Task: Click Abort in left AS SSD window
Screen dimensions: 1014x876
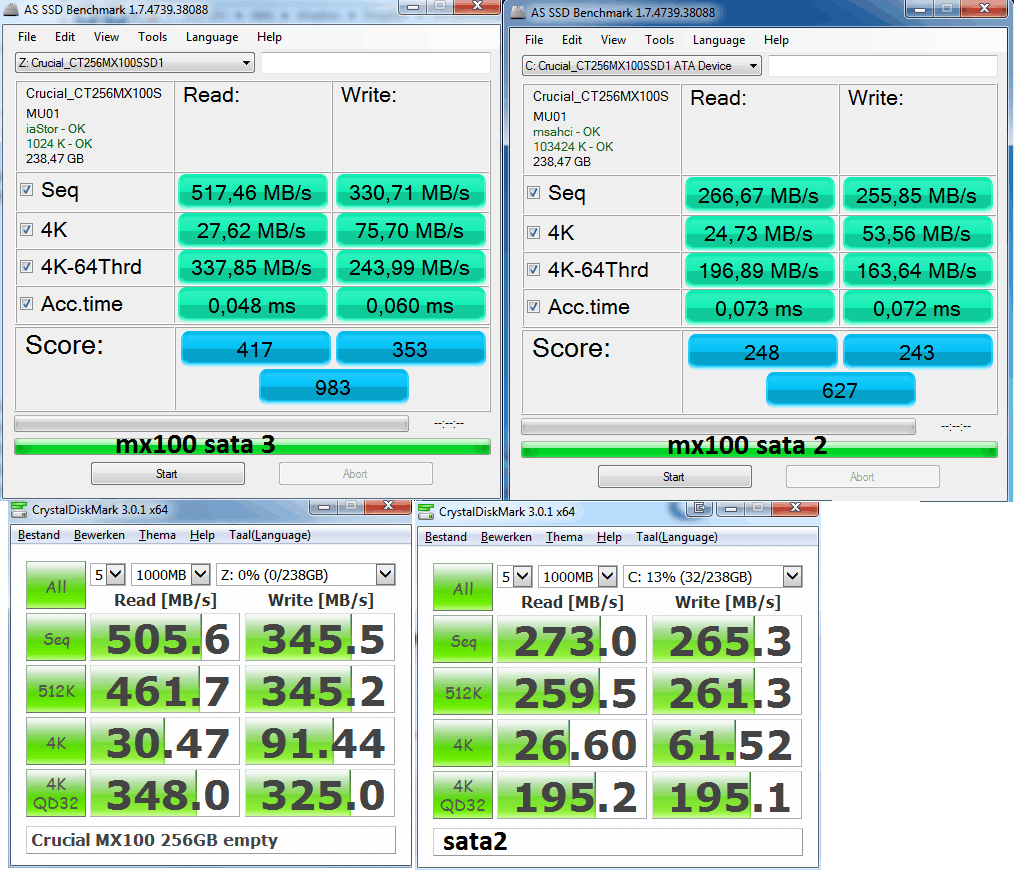Action: 356,474
